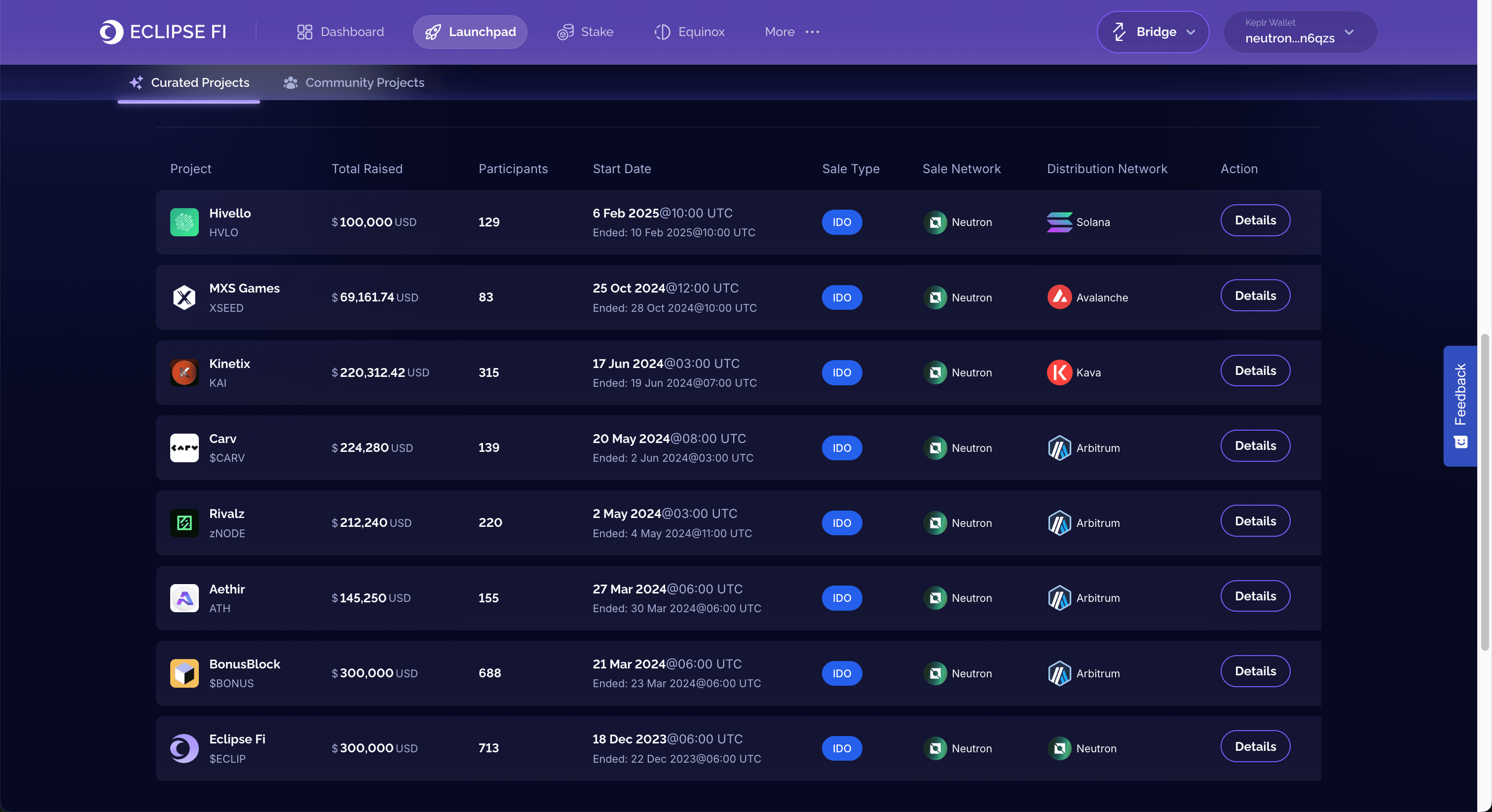Click the Carv project logo

(184, 448)
